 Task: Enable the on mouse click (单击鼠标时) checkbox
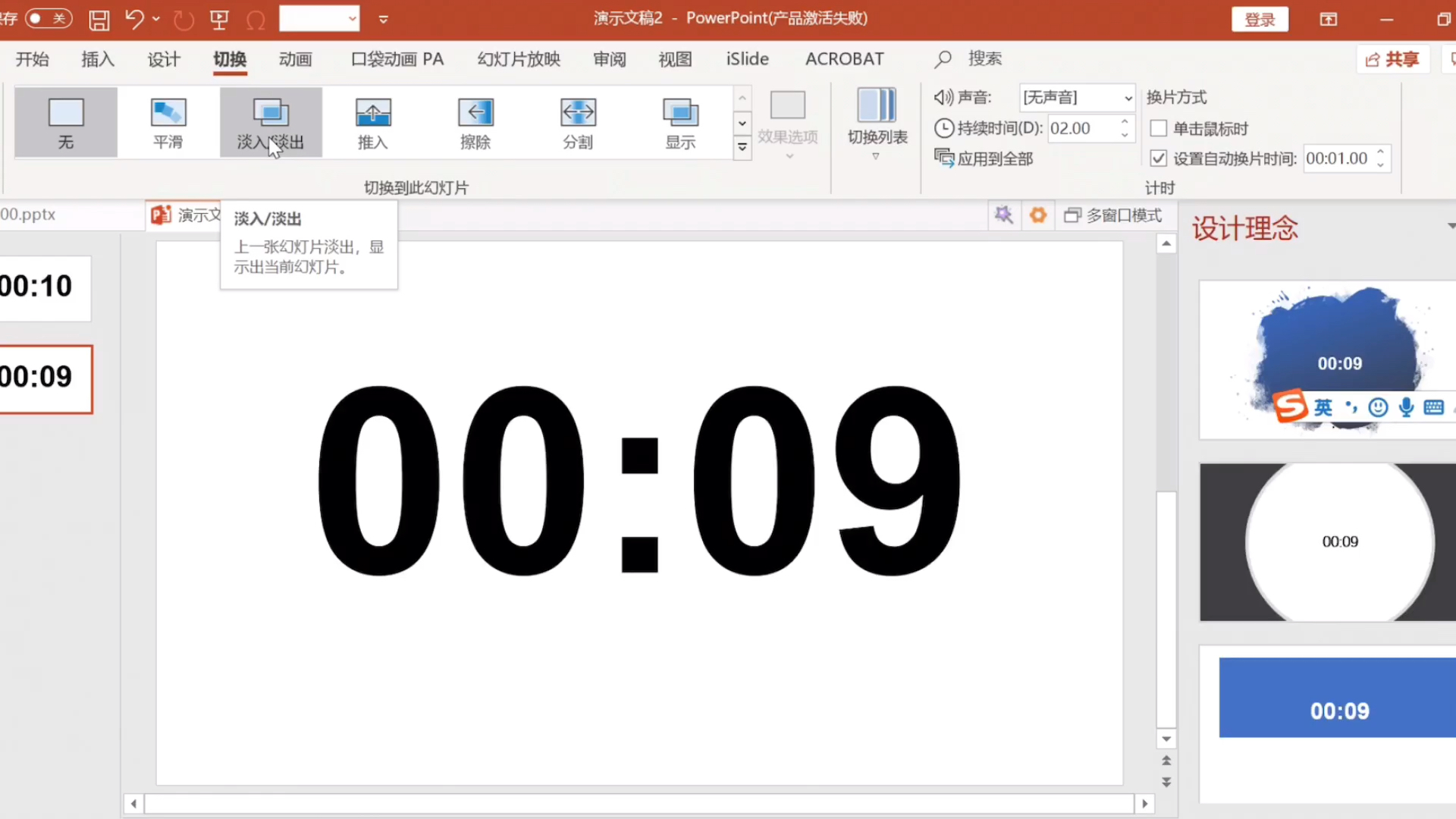pos(1158,128)
